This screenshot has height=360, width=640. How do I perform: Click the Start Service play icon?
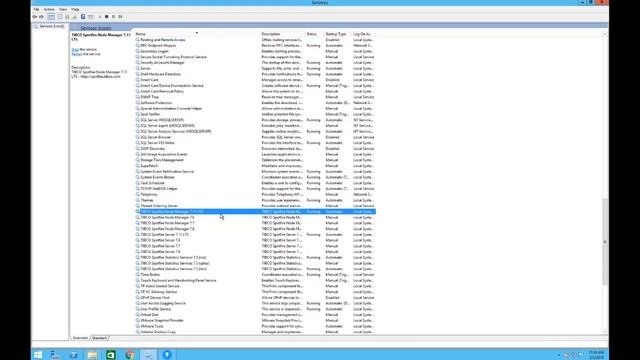click(x=100, y=17)
